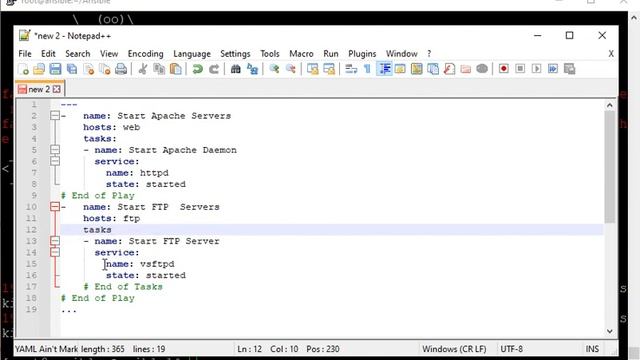This screenshot has width=640, height=360.
Task: Open the ? help menu
Action: click(x=429, y=54)
